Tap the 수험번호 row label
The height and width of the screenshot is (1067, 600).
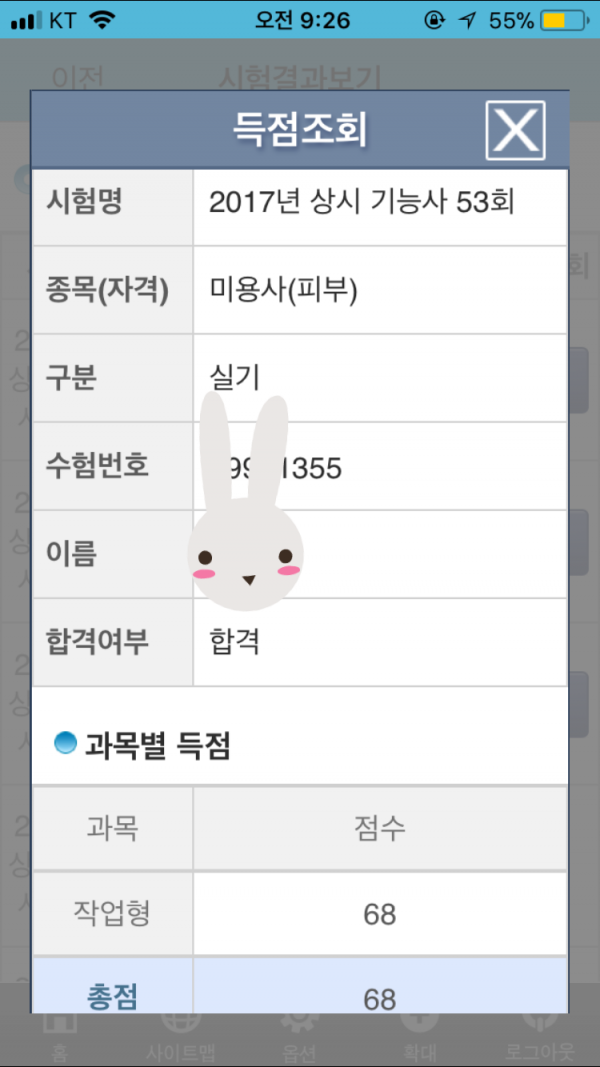tap(98, 466)
